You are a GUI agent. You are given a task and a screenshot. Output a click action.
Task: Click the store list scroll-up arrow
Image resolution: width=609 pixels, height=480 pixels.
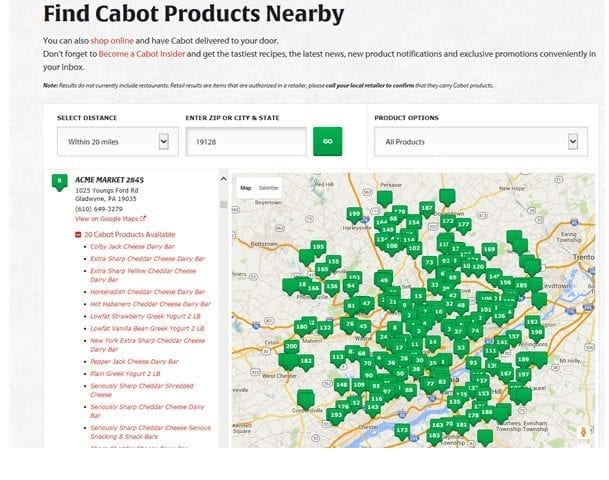point(223,179)
